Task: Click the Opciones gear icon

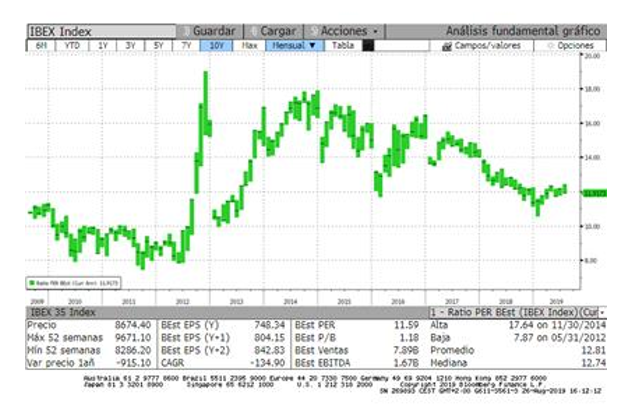Action: click(550, 46)
